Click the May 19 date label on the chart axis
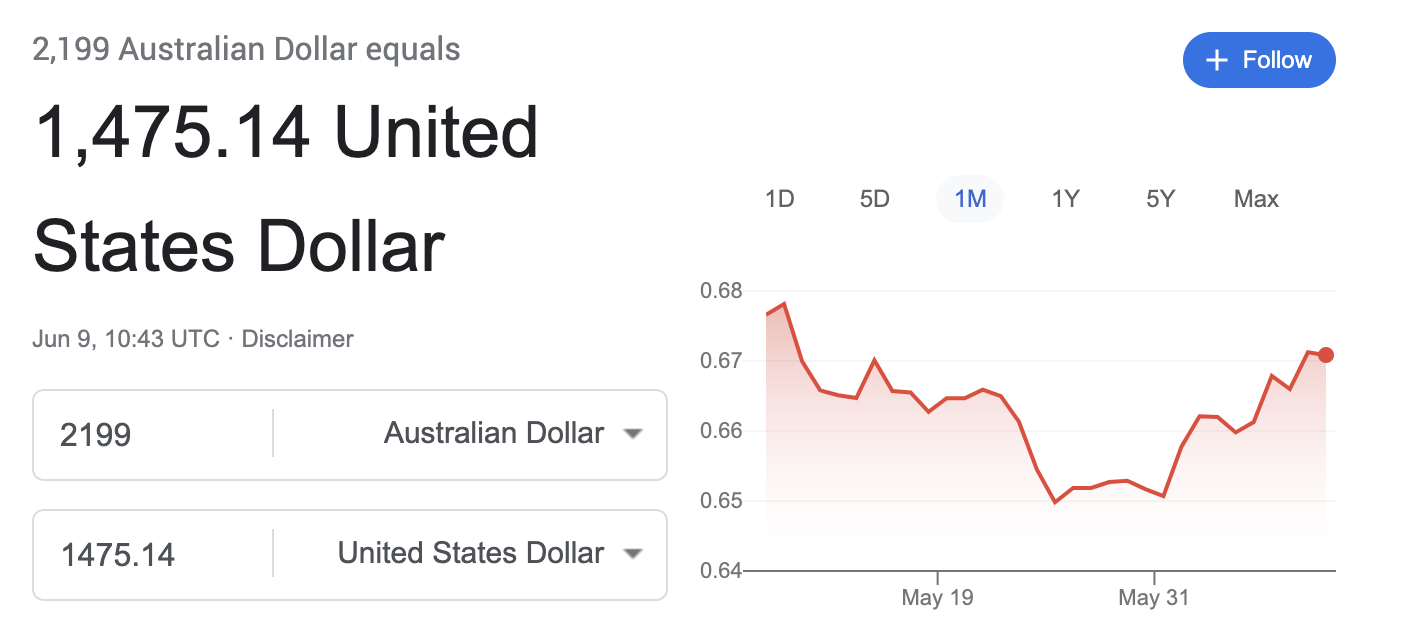 click(x=937, y=598)
